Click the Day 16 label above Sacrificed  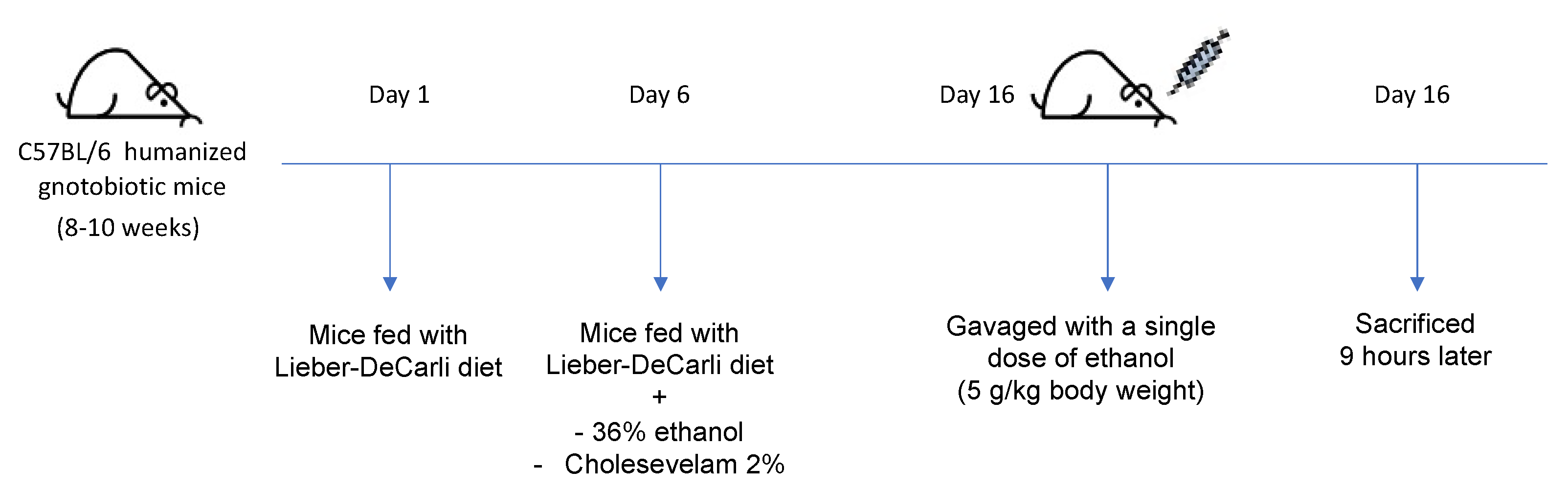click(x=1411, y=95)
